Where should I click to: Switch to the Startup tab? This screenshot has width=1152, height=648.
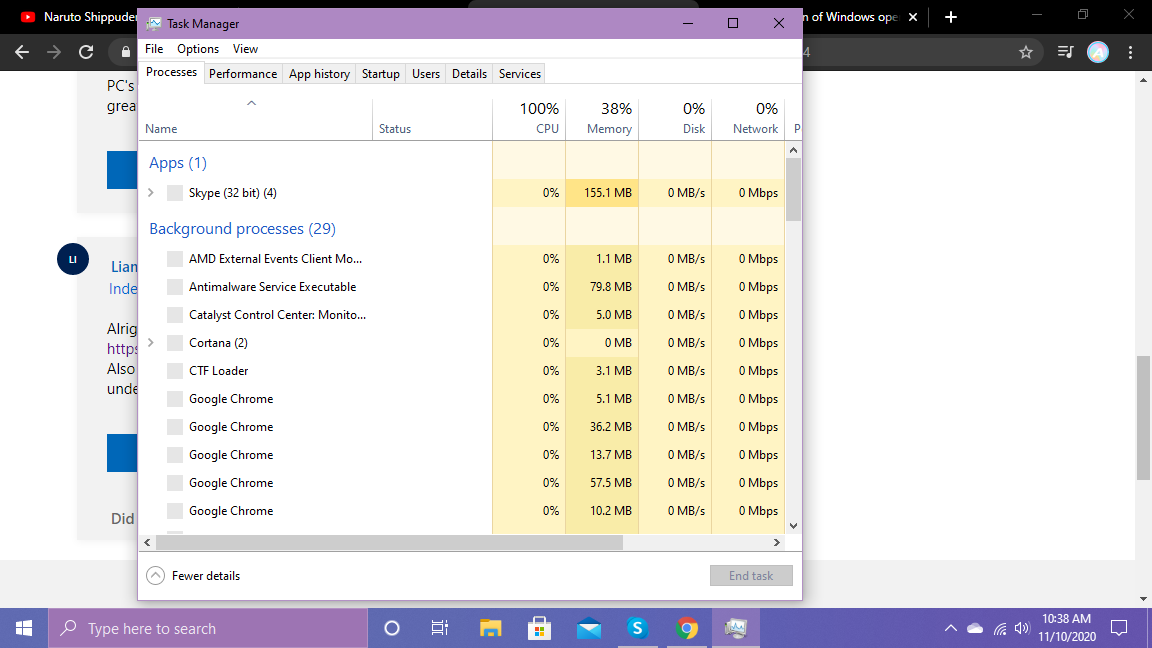(x=381, y=73)
